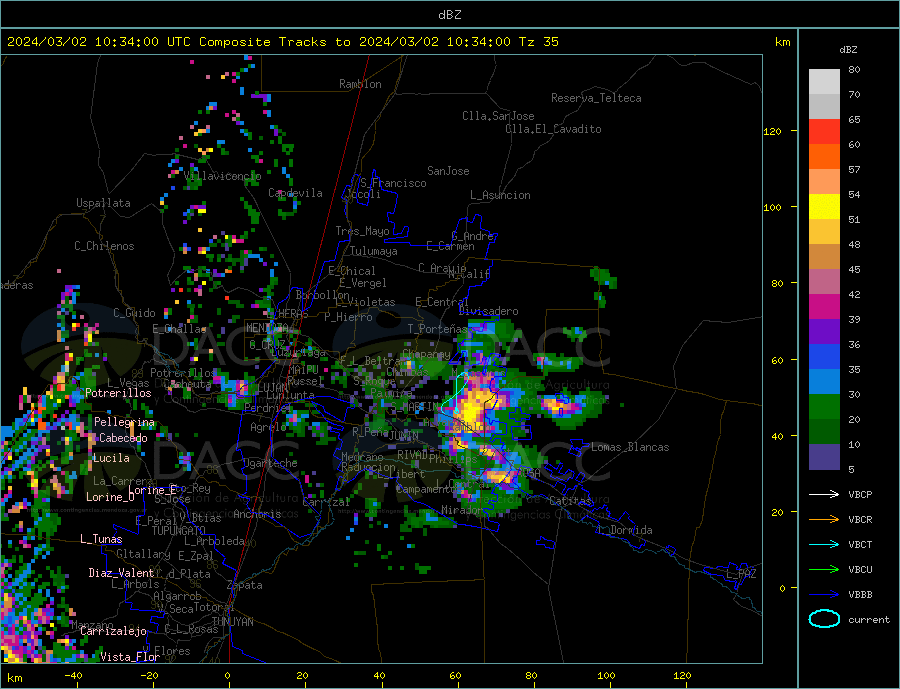Image resolution: width=900 pixels, height=689 pixels.
Task: Click the 'Tz 35' text in the header
Action: (538, 42)
